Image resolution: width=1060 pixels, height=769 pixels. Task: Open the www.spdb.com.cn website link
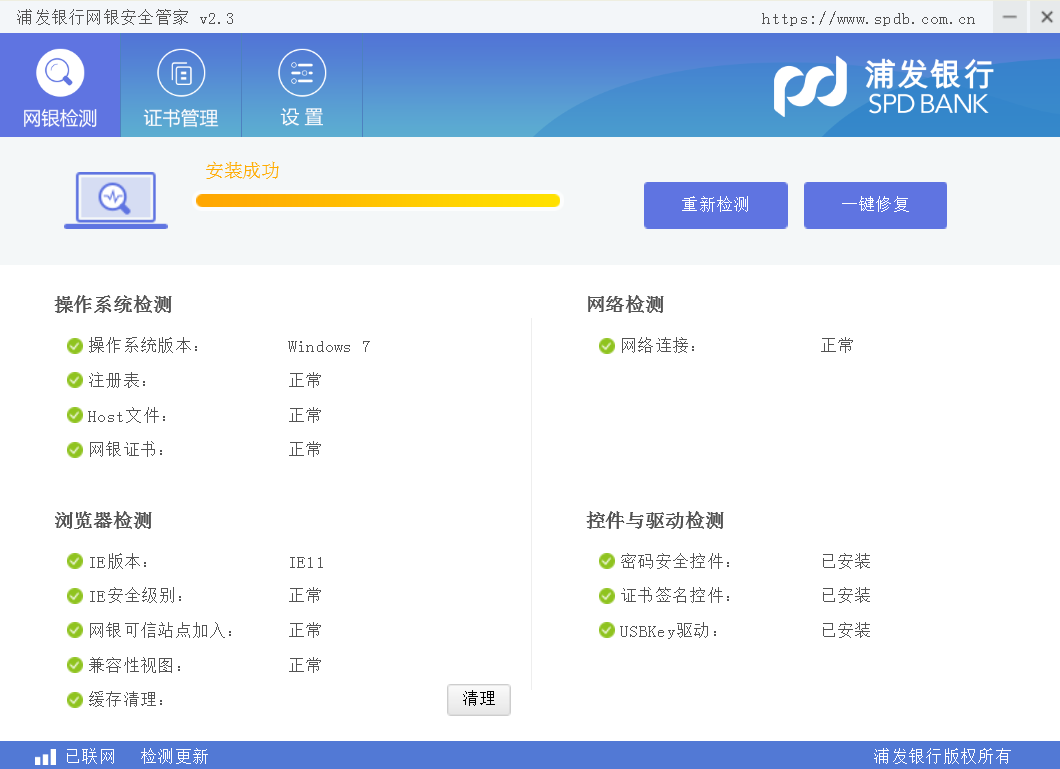click(x=868, y=18)
